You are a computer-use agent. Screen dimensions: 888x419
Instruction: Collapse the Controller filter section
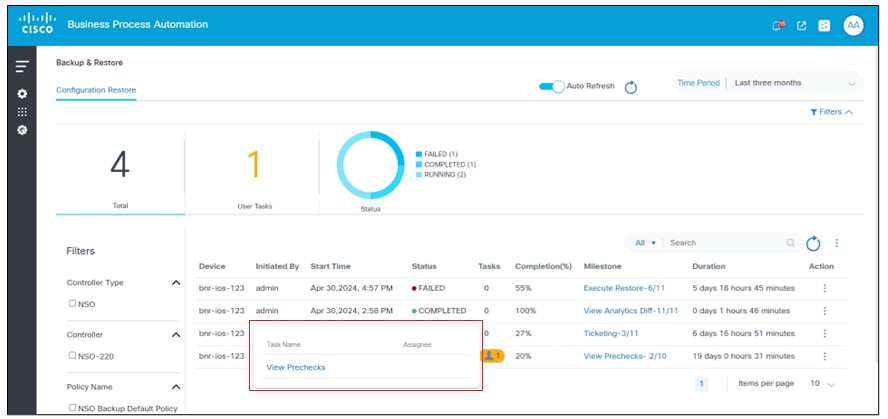[176, 335]
